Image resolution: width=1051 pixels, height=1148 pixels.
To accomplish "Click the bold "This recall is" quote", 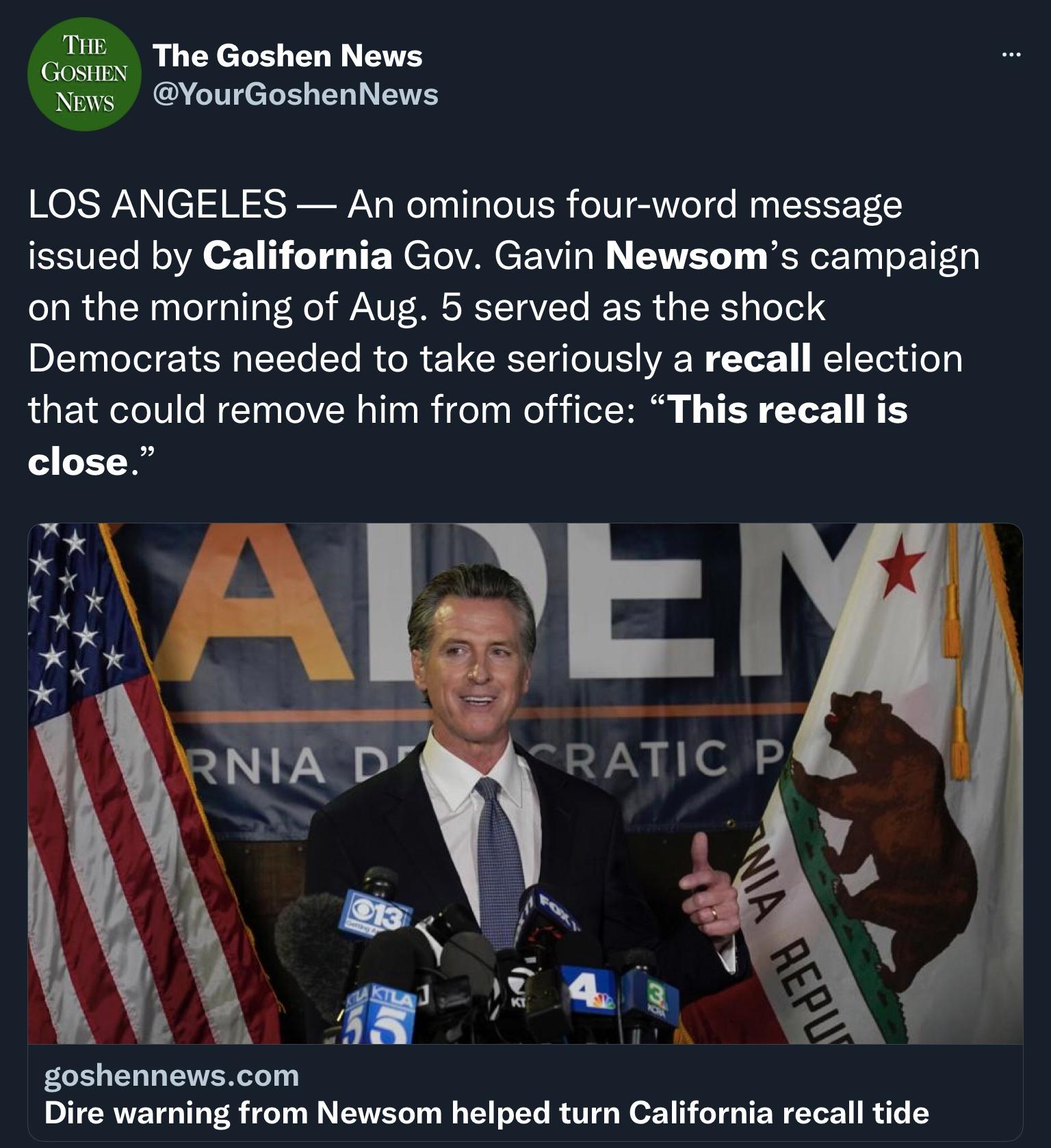I will point(788,410).
